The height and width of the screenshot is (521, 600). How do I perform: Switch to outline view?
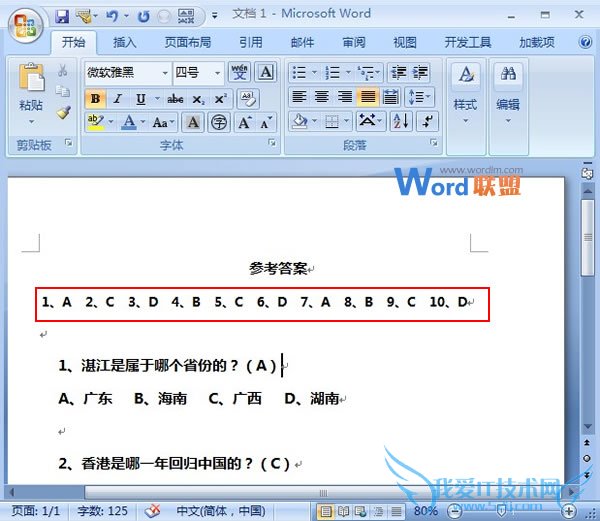pyautogui.click(x=378, y=511)
